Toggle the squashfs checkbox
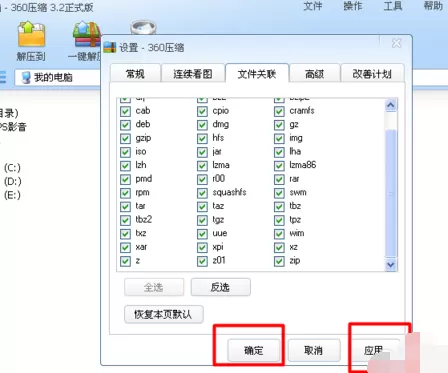The height and width of the screenshot is (373, 448). pyautogui.click(x=202, y=193)
